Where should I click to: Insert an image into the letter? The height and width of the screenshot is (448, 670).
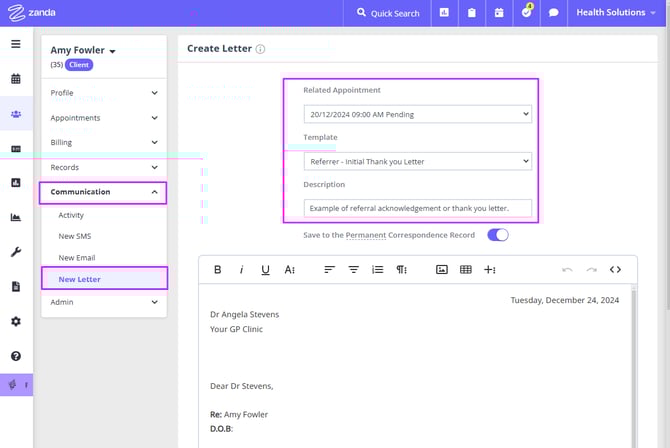pos(442,269)
